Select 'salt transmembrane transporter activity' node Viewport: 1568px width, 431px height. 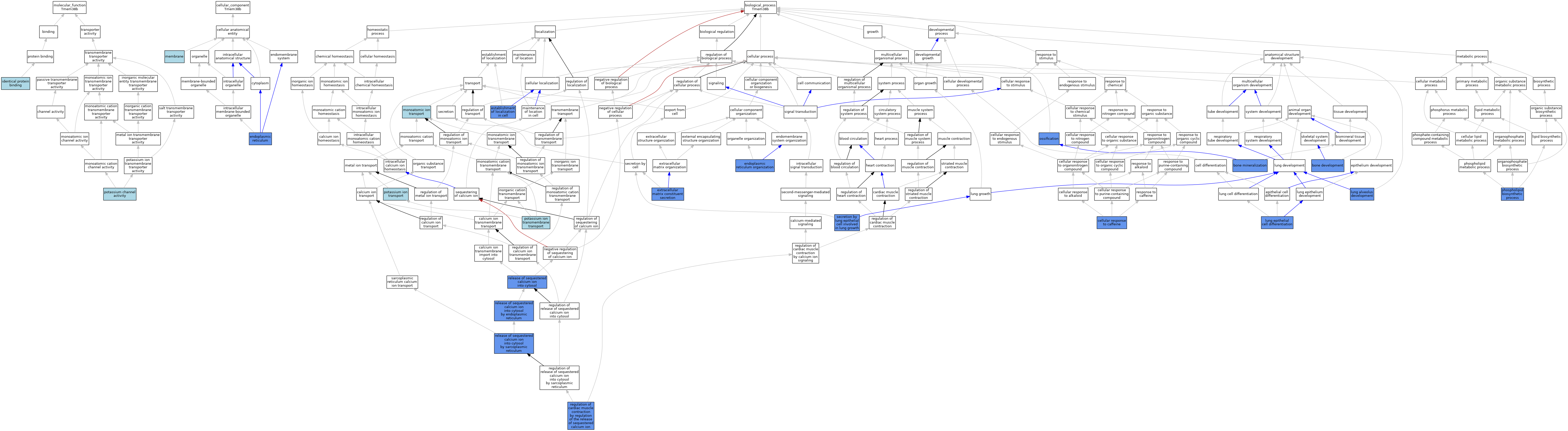[176, 112]
